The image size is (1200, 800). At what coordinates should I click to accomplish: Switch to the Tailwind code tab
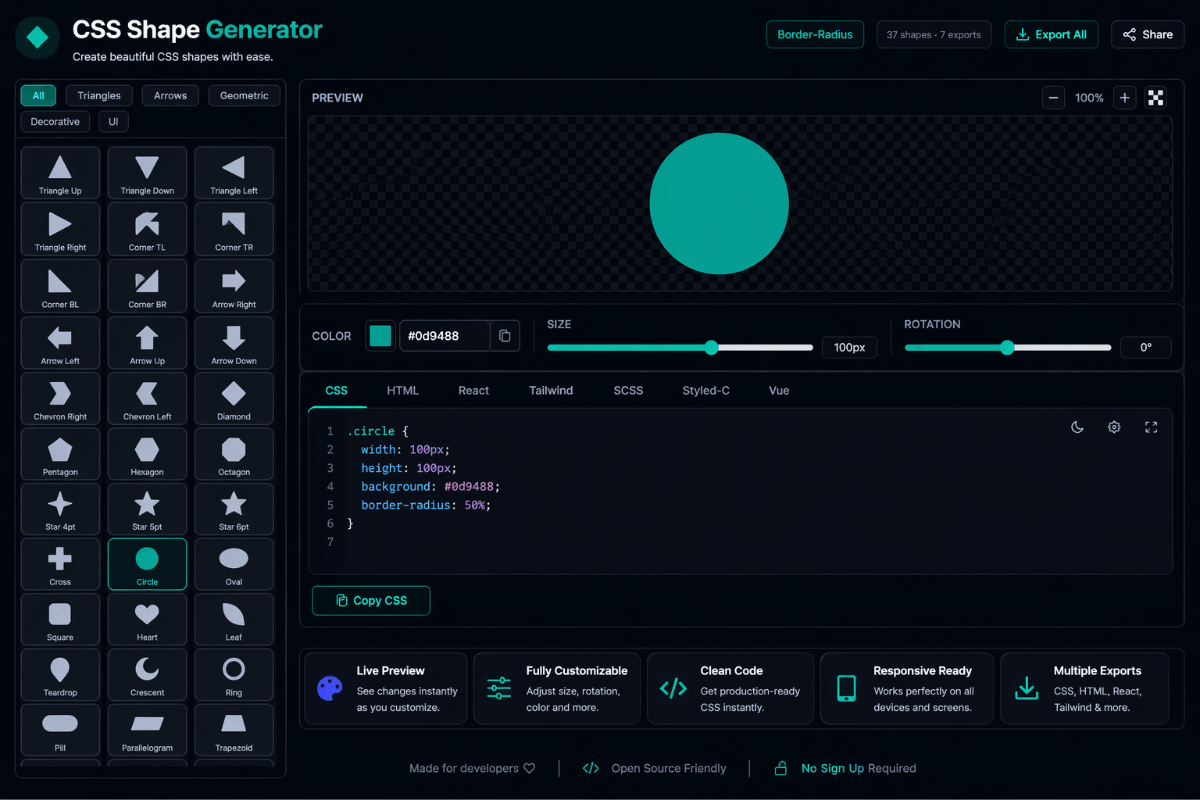(551, 390)
